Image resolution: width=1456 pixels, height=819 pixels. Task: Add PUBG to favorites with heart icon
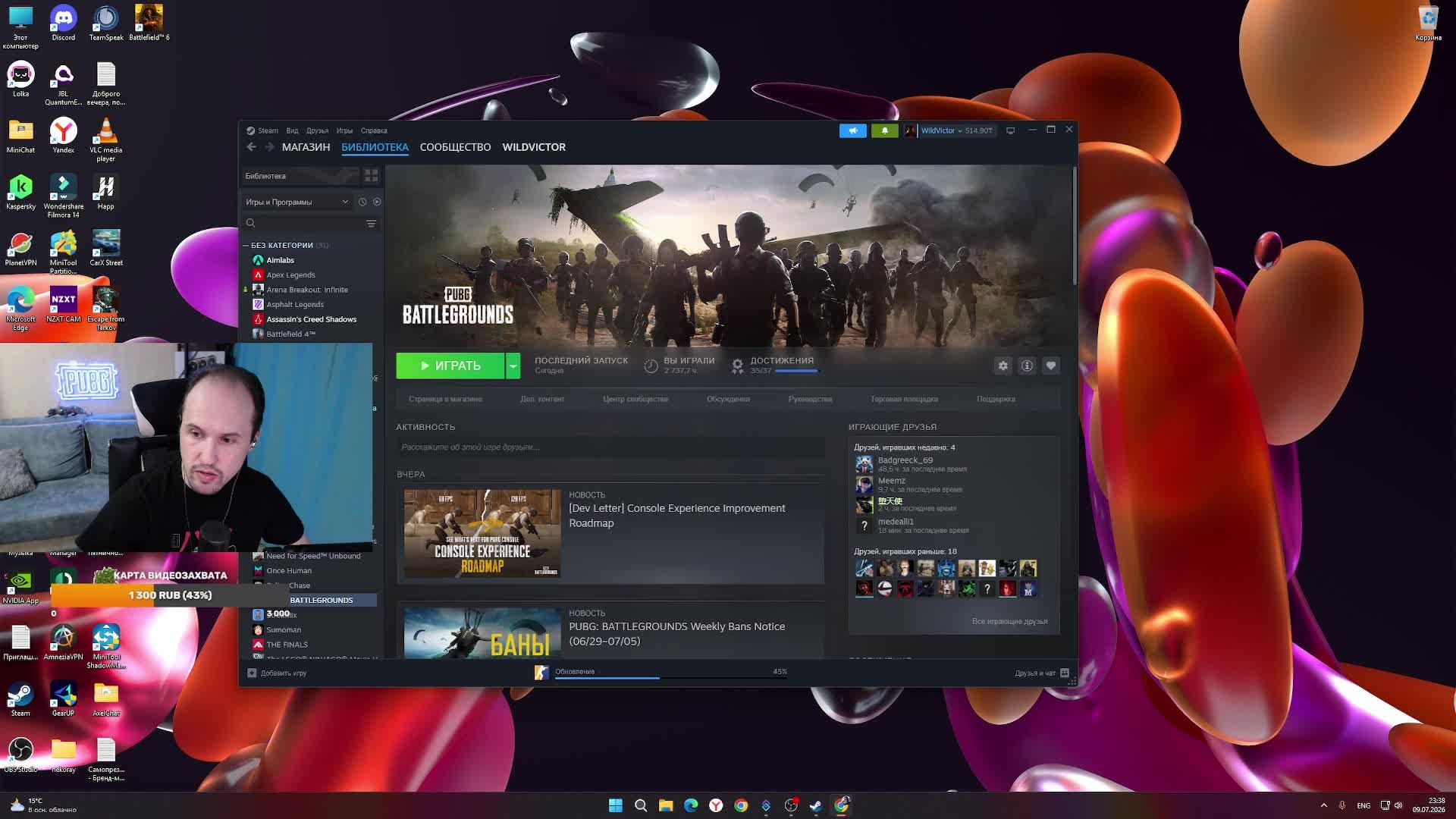1051,366
